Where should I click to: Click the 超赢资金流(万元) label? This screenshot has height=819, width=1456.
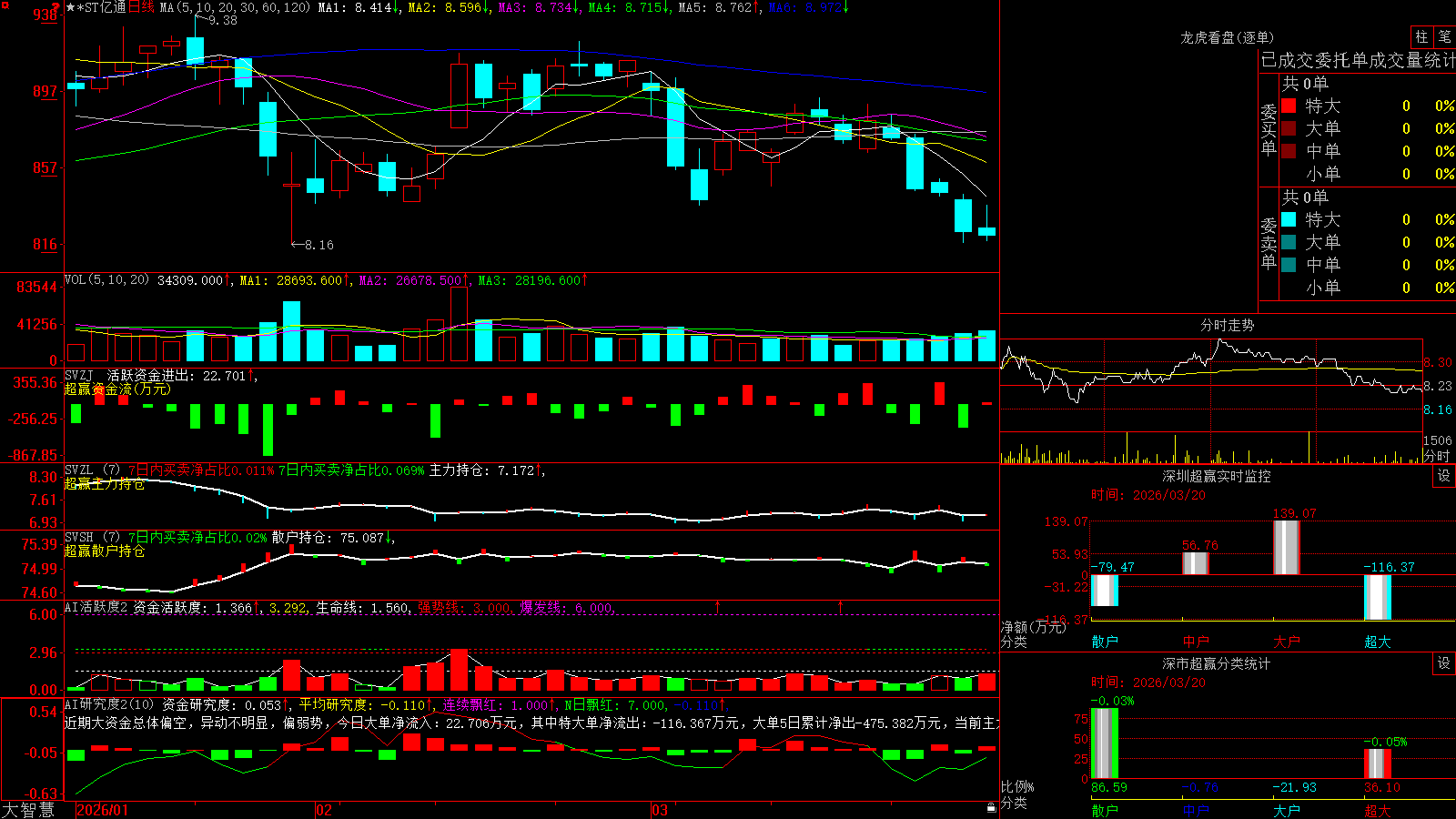(x=117, y=389)
